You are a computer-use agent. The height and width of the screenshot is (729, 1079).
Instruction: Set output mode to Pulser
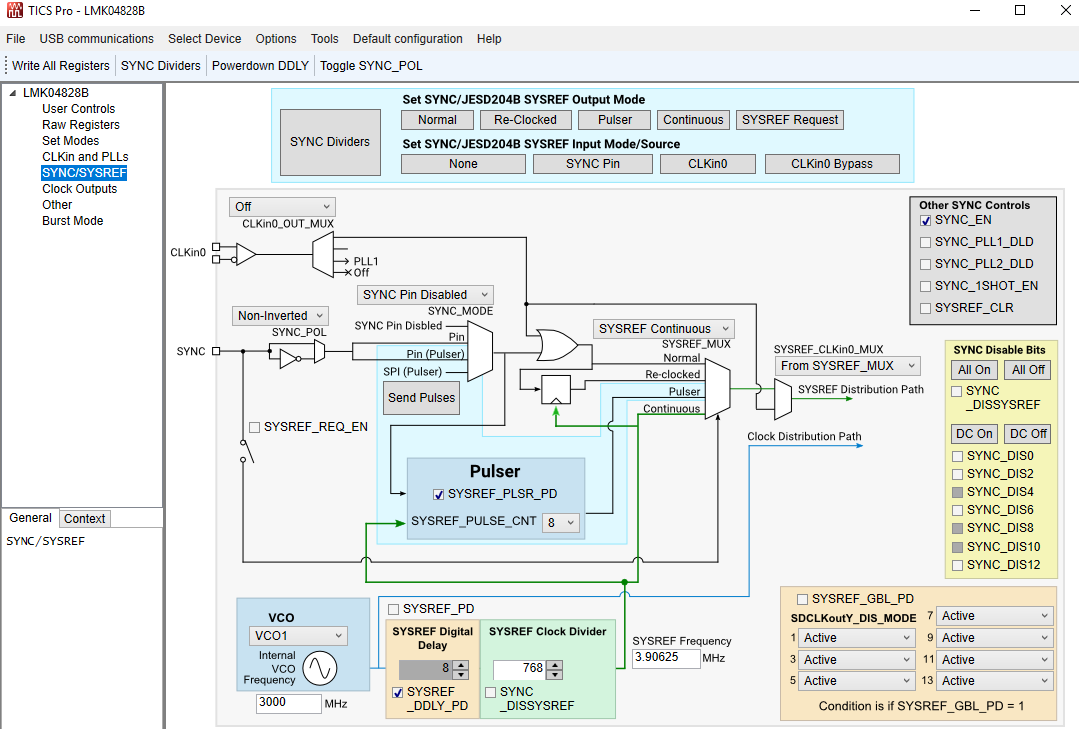tap(615, 120)
